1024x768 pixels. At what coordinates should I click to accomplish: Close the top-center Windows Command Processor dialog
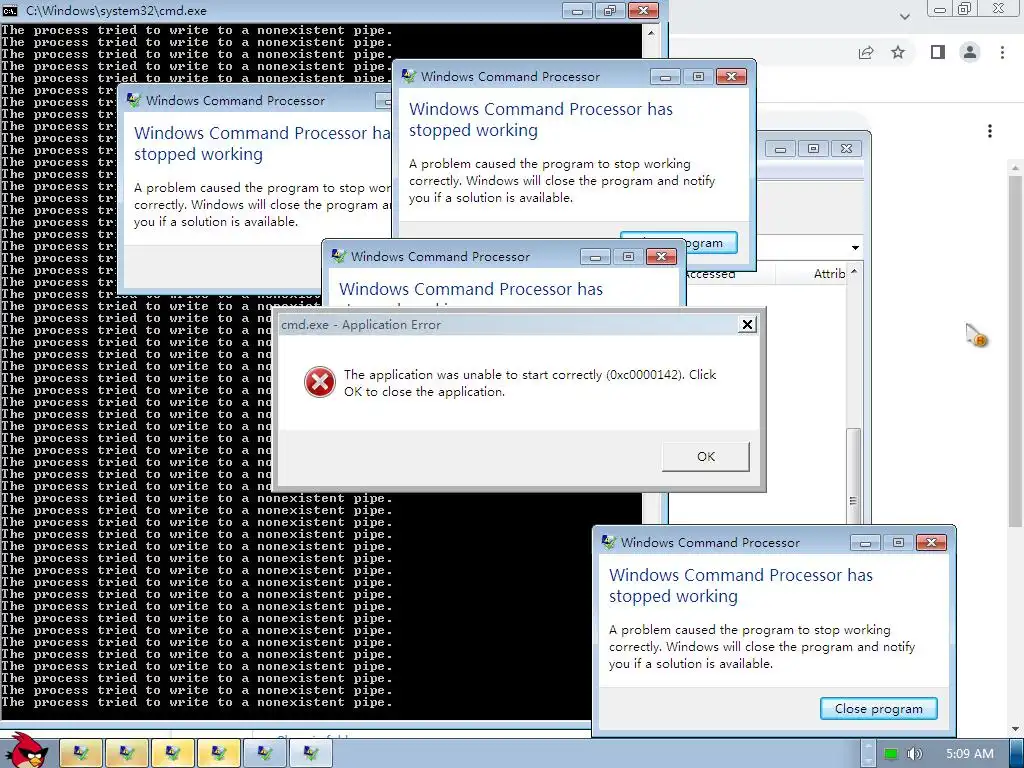(x=731, y=76)
